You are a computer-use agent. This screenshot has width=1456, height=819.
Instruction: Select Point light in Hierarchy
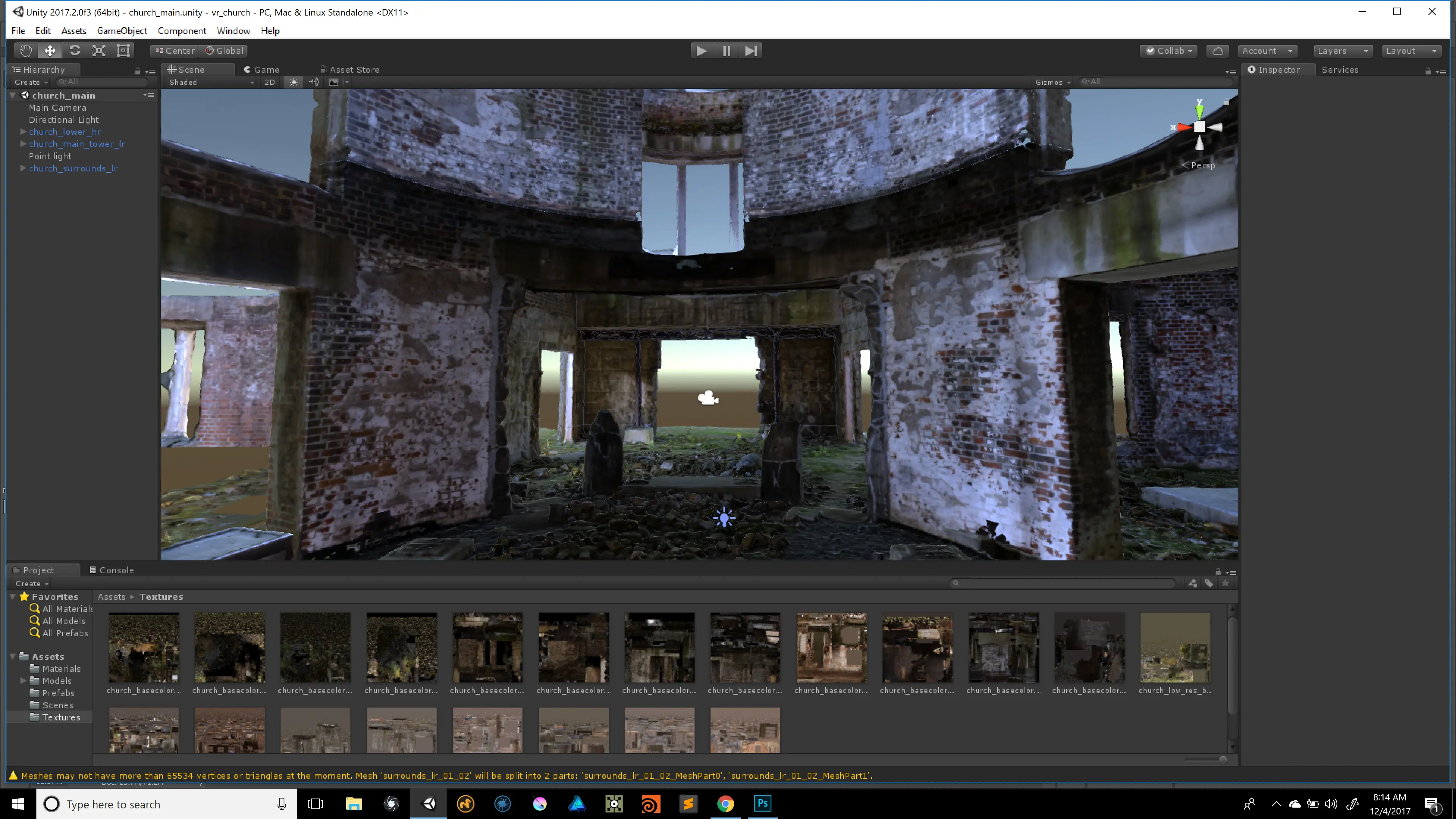(50, 156)
